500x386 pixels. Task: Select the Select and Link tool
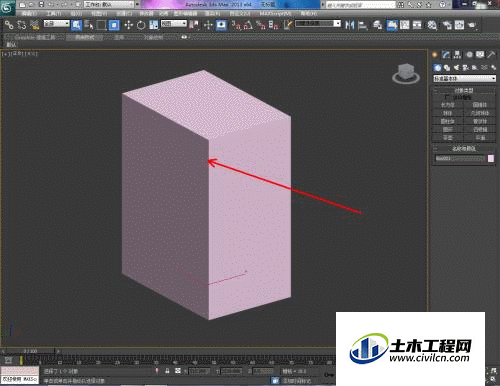[8, 25]
